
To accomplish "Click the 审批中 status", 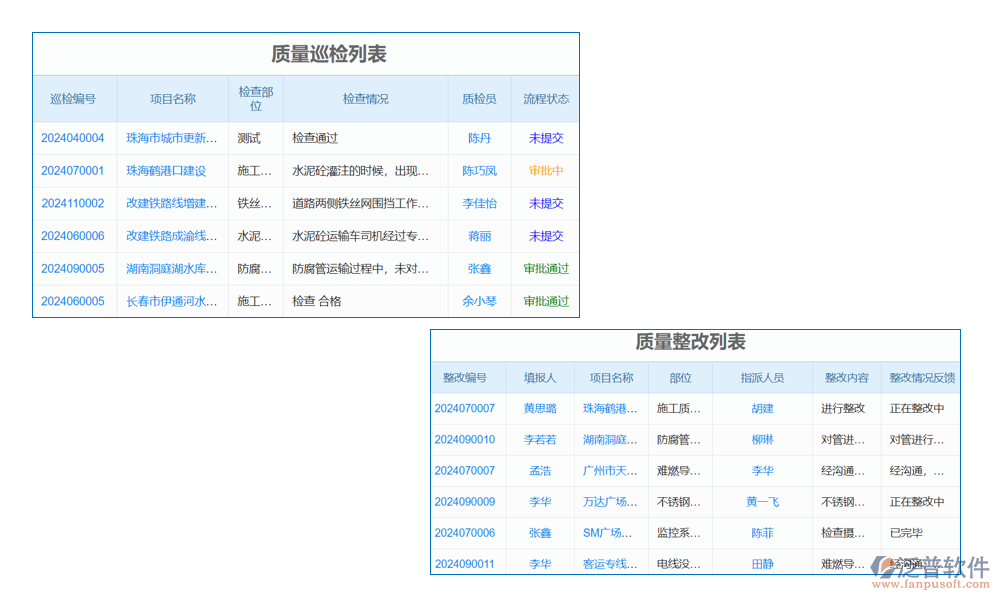I will point(546,171).
